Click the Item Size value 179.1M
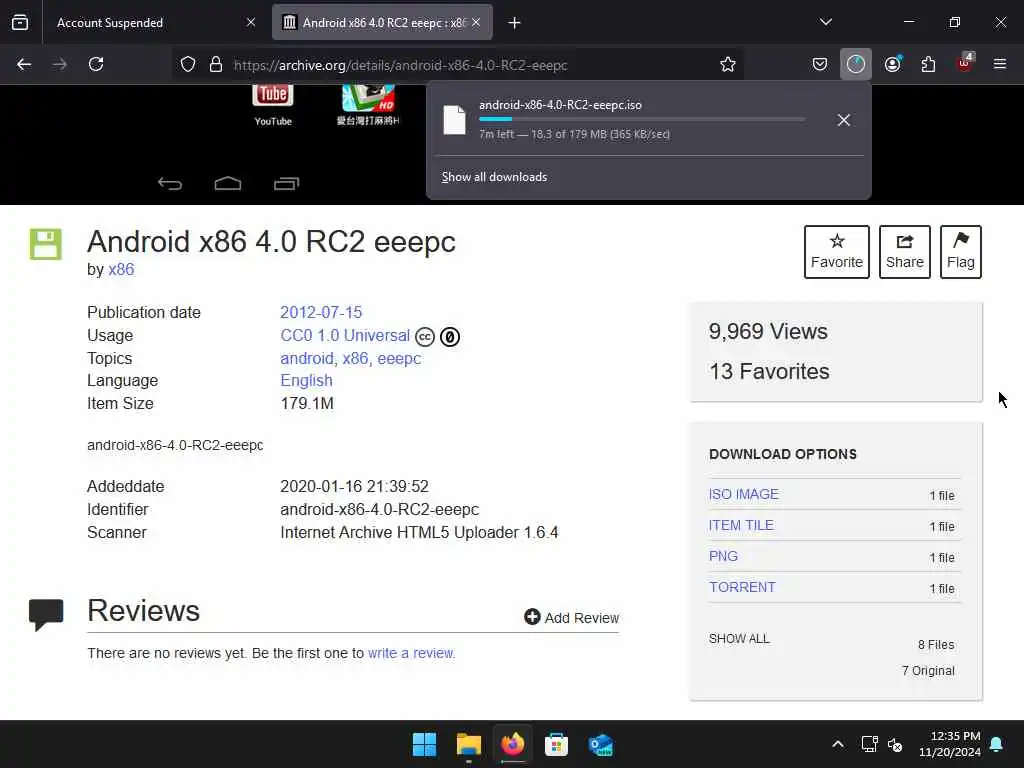 click(307, 404)
